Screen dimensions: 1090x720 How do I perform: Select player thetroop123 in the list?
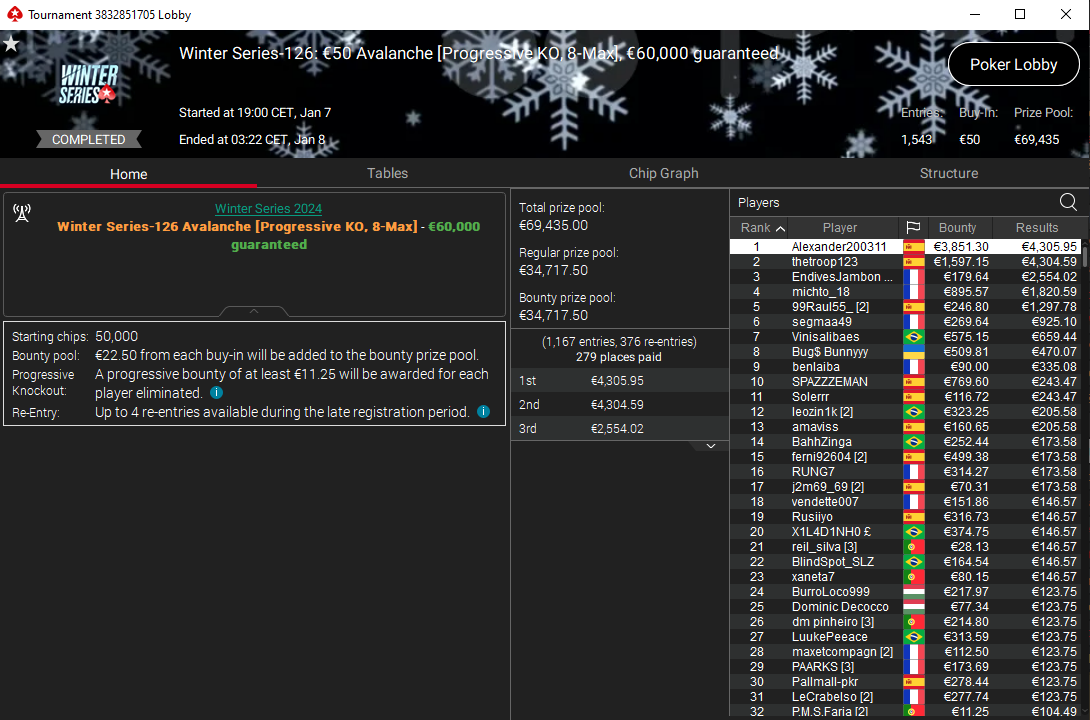(905, 262)
